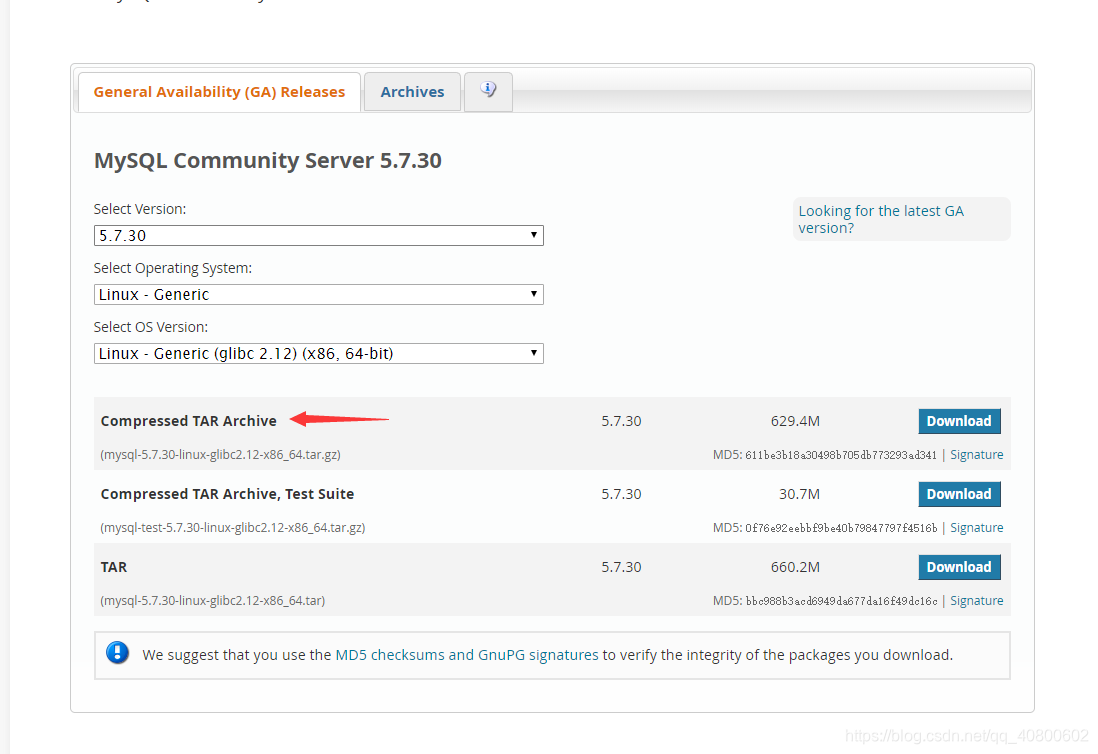Download the 660.2M TAR package

click(959, 566)
